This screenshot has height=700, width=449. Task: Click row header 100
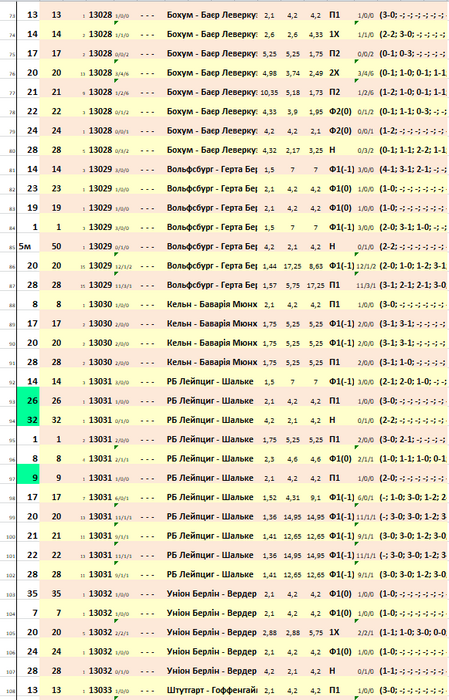11,537
